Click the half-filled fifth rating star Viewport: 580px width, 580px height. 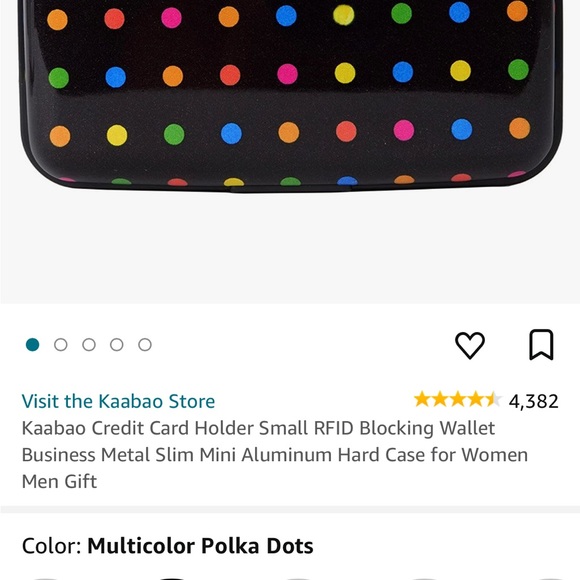493,400
